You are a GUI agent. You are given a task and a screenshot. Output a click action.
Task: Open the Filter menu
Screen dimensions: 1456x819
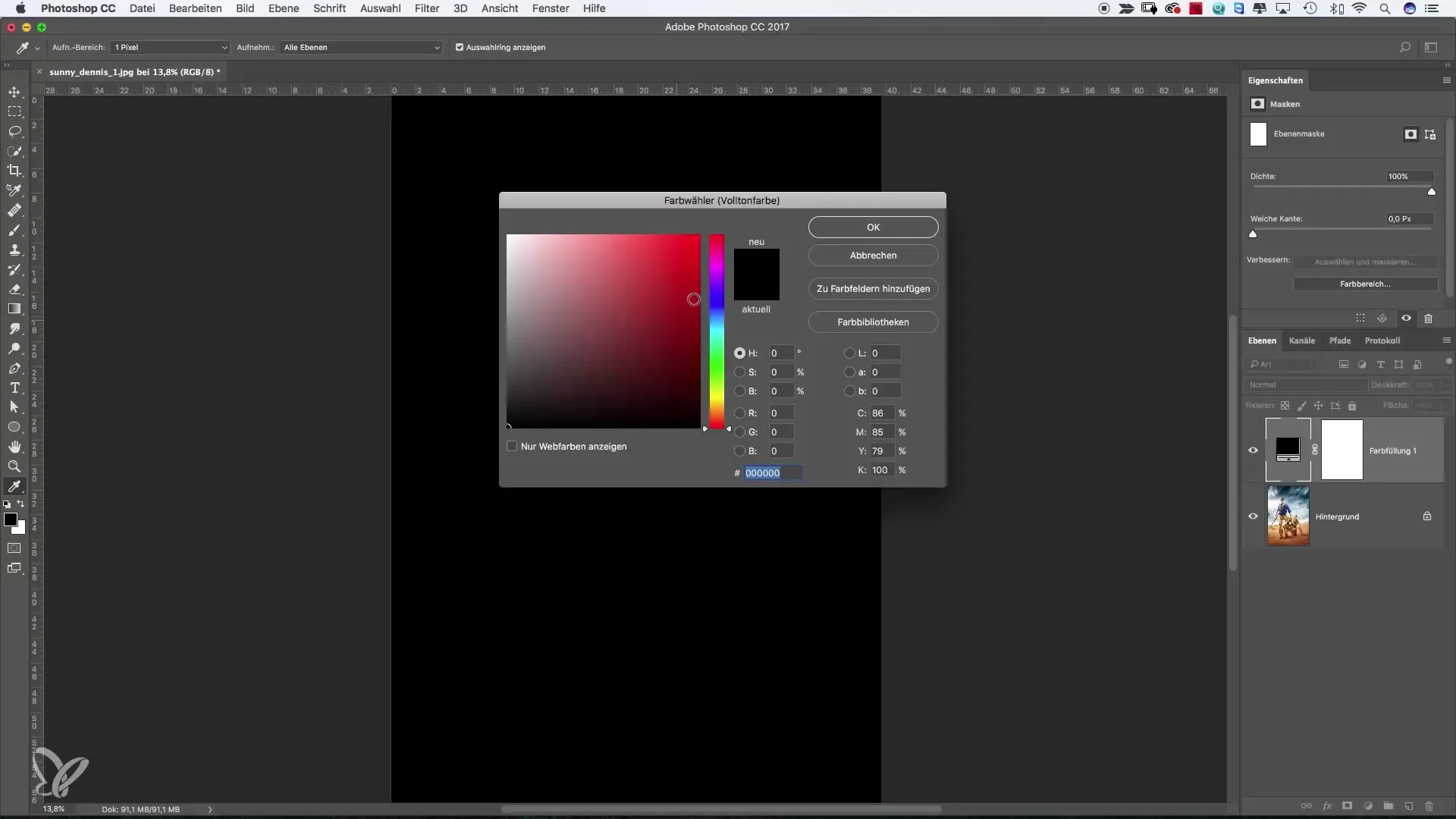click(427, 8)
